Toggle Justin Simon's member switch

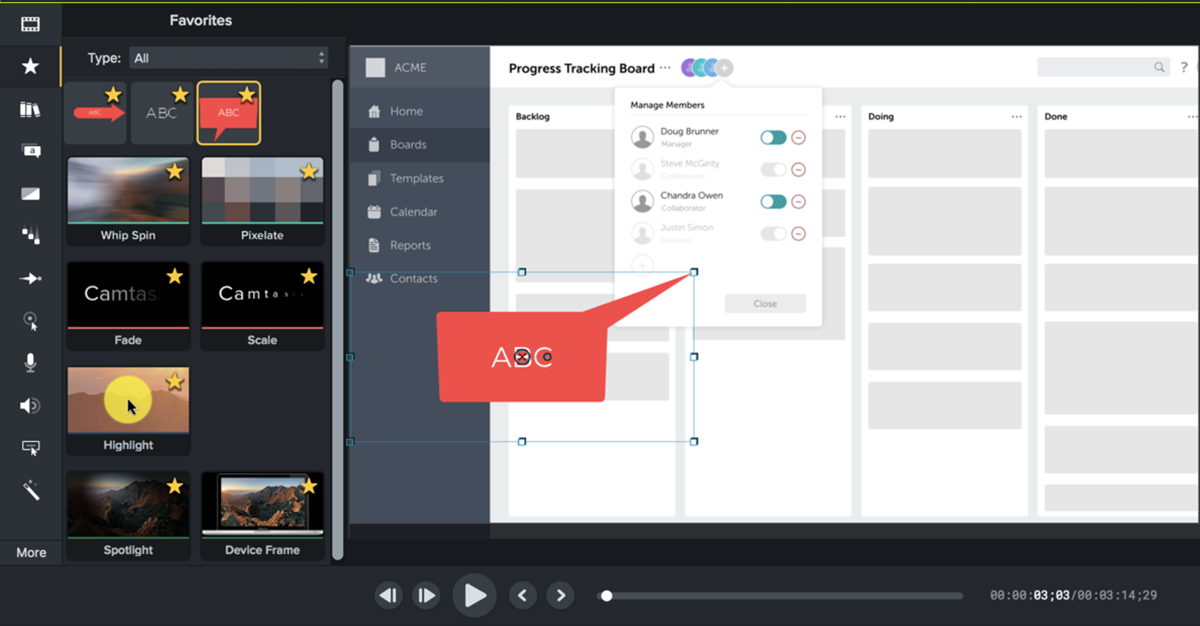click(x=773, y=233)
